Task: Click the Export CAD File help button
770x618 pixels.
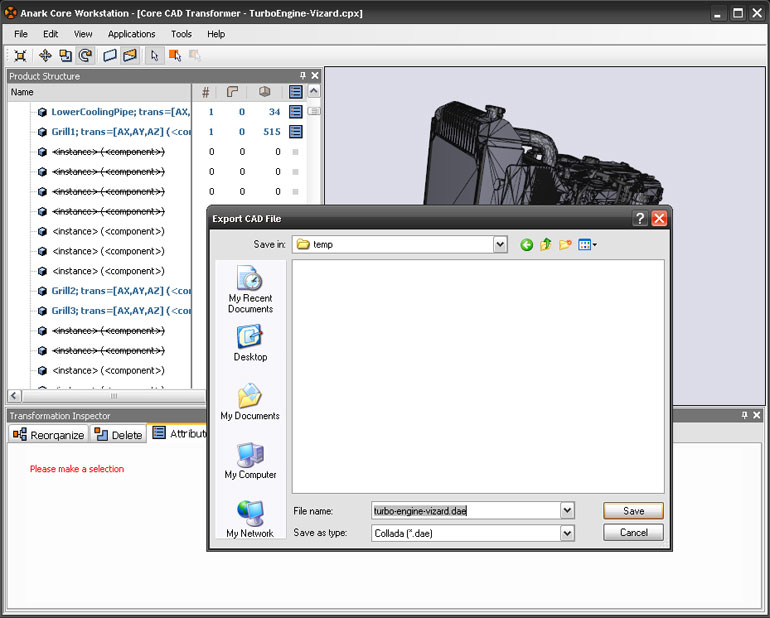Action: coord(640,219)
